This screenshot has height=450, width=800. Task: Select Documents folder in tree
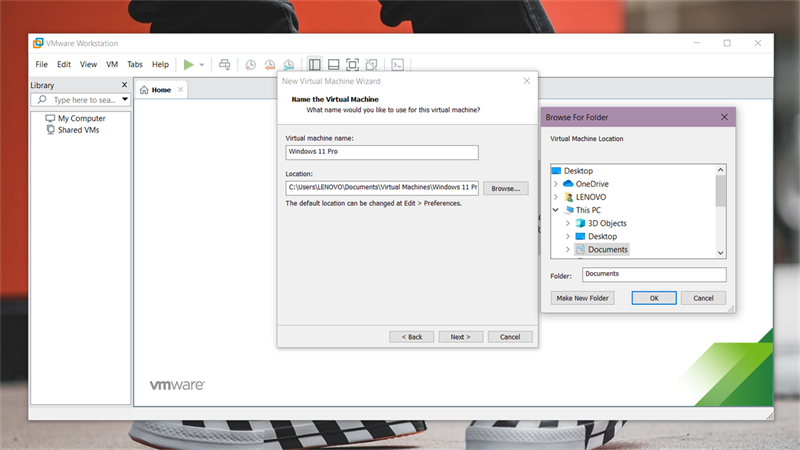pos(607,249)
